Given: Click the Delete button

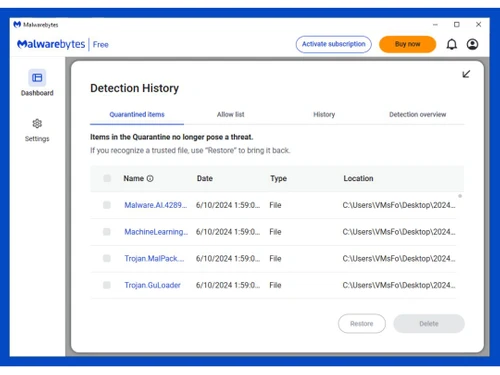Looking at the screenshot, I should (x=429, y=323).
